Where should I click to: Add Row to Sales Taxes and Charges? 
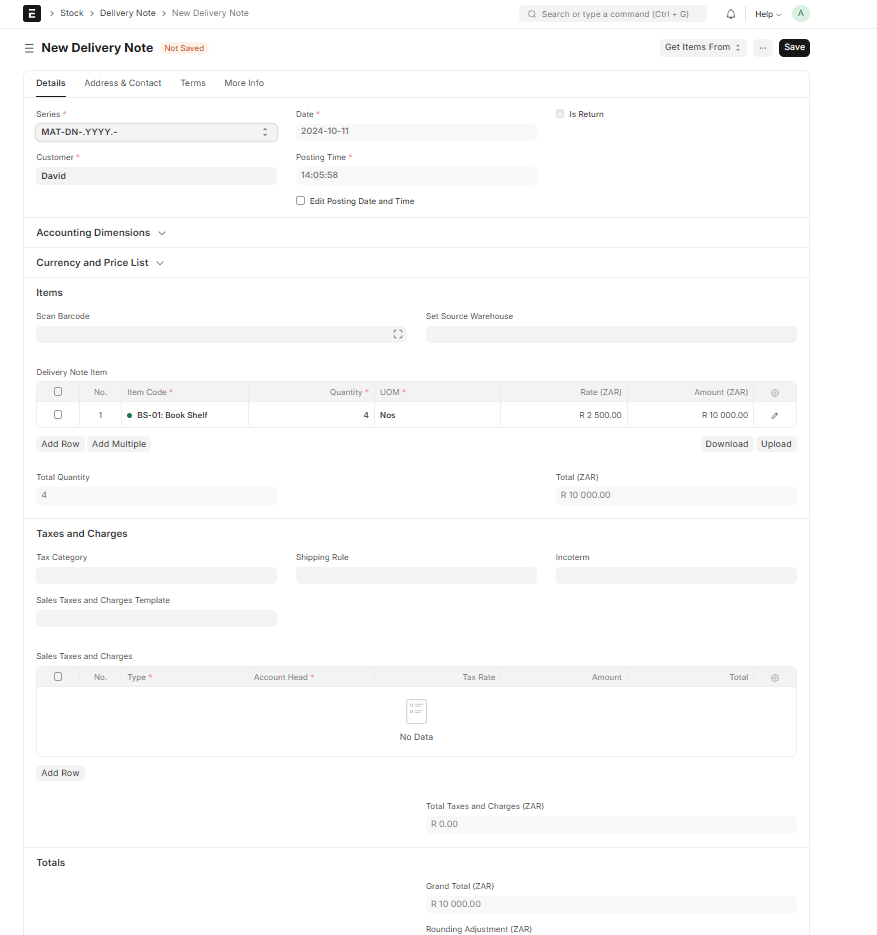60,773
